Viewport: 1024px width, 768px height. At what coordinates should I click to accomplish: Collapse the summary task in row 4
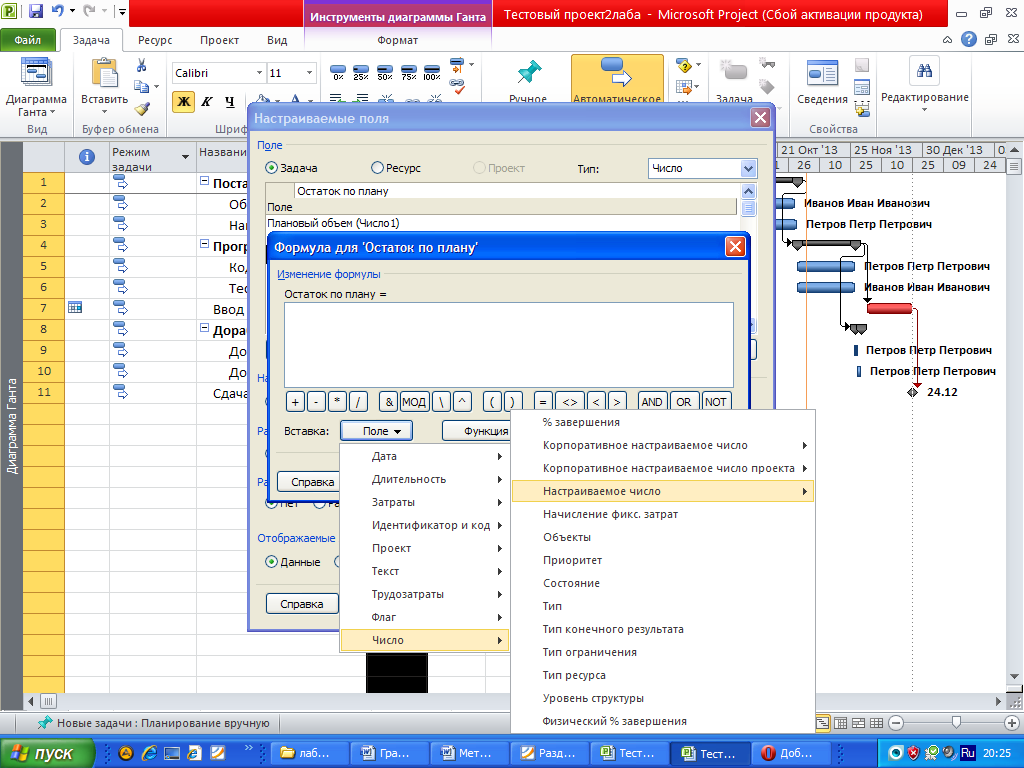click(x=204, y=245)
